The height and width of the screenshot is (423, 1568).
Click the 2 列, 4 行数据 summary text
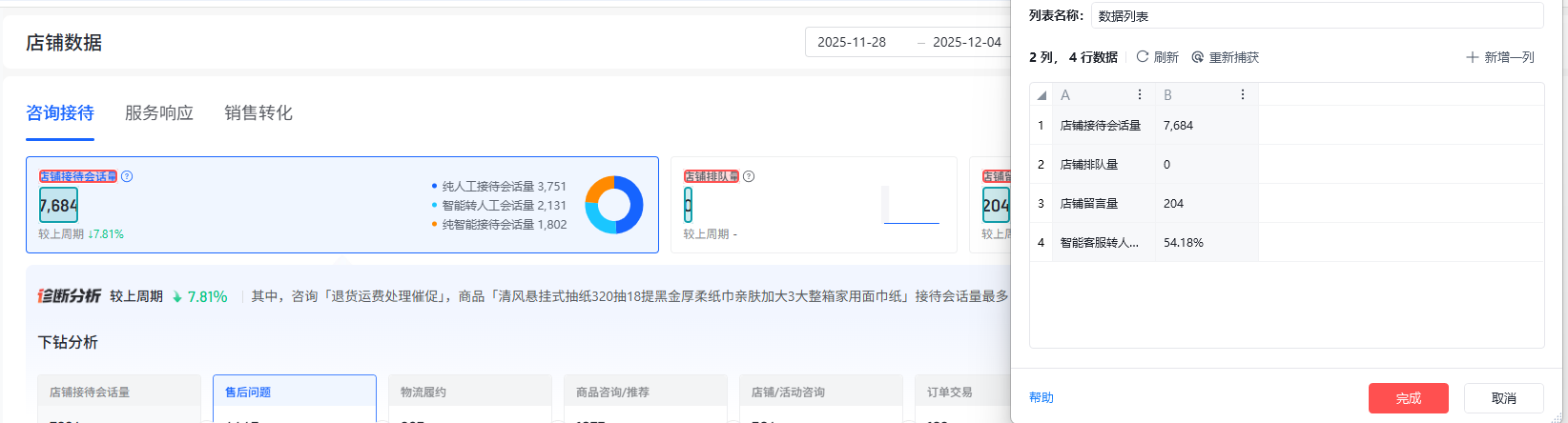click(x=1073, y=57)
